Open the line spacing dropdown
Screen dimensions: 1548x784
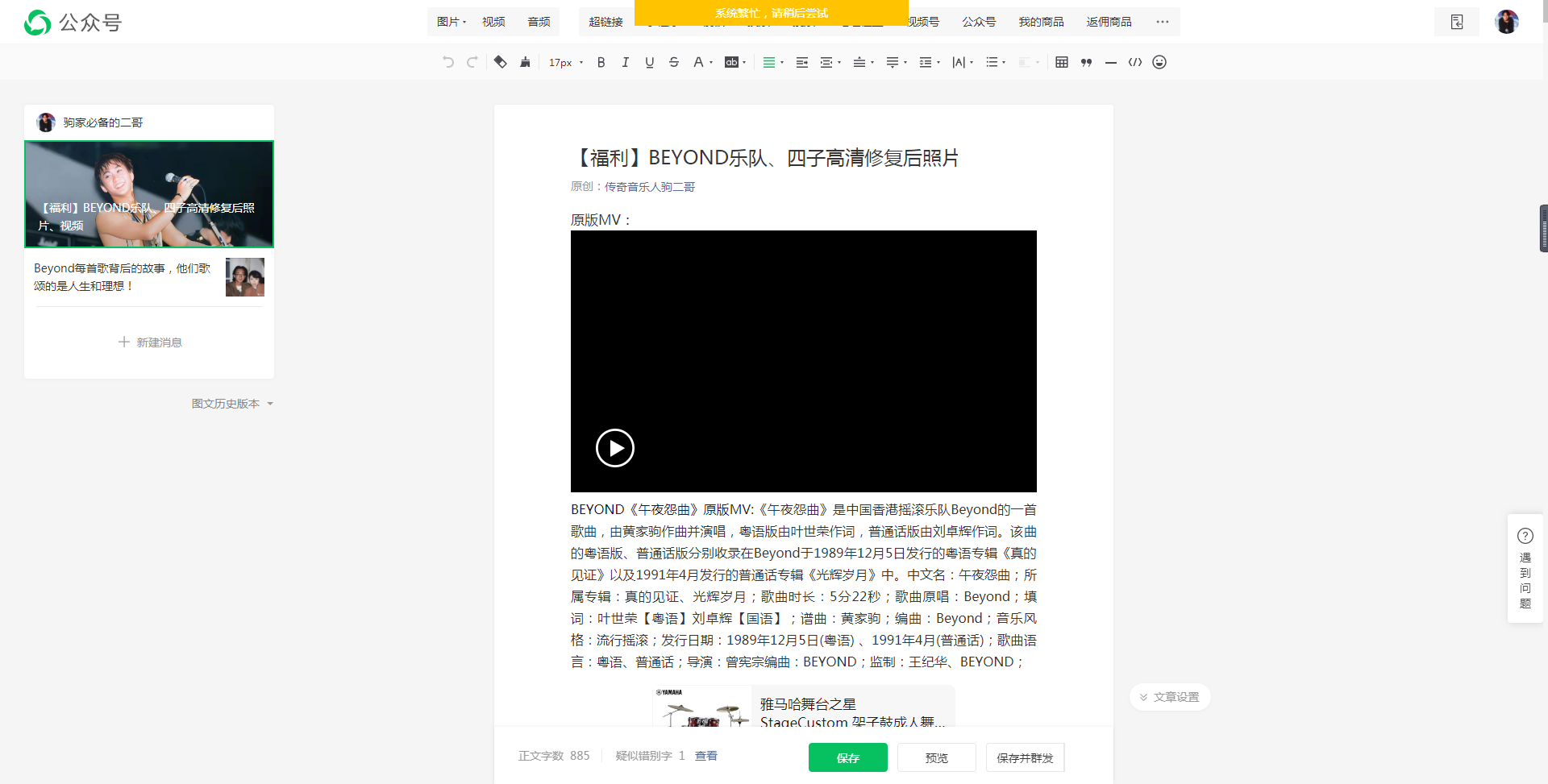click(930, 62)
